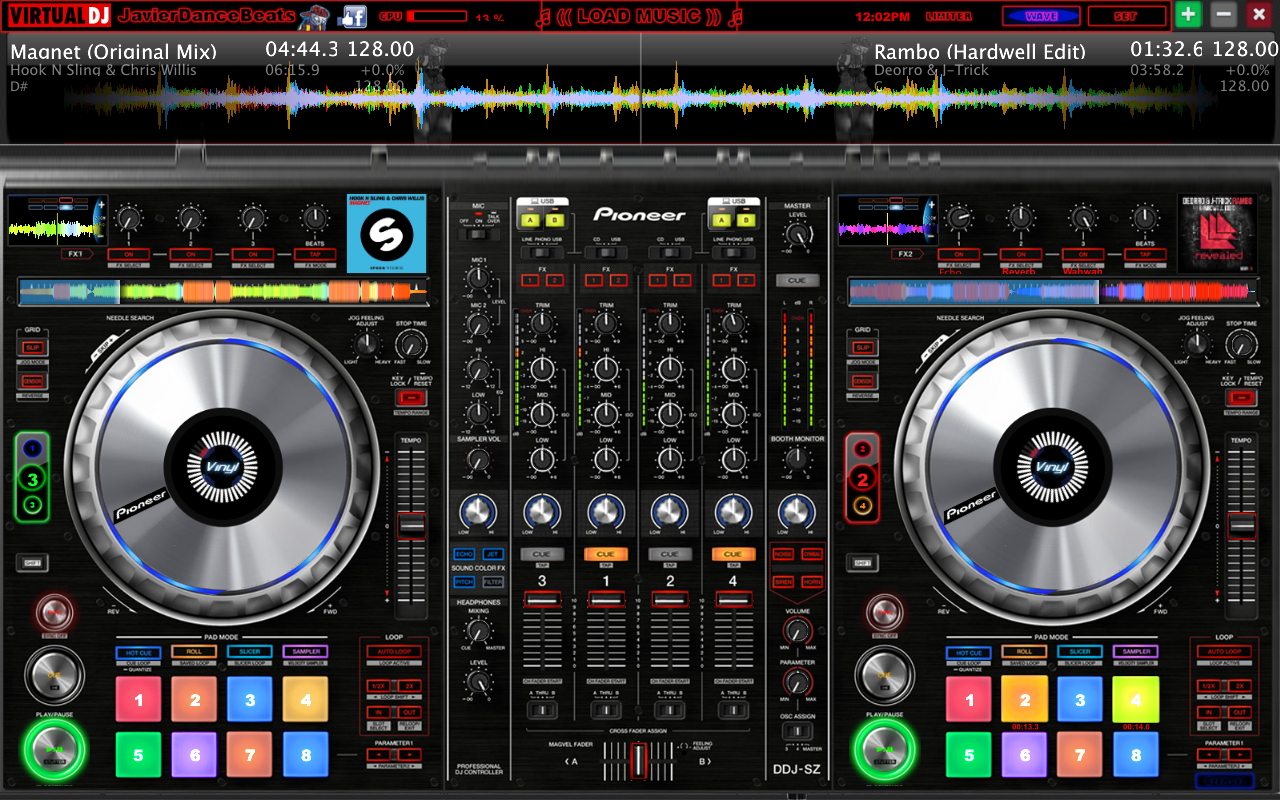1280x800 pixels.
Task: Toggle left deck FX1 effect 3 ON
Action: (253, 254)
